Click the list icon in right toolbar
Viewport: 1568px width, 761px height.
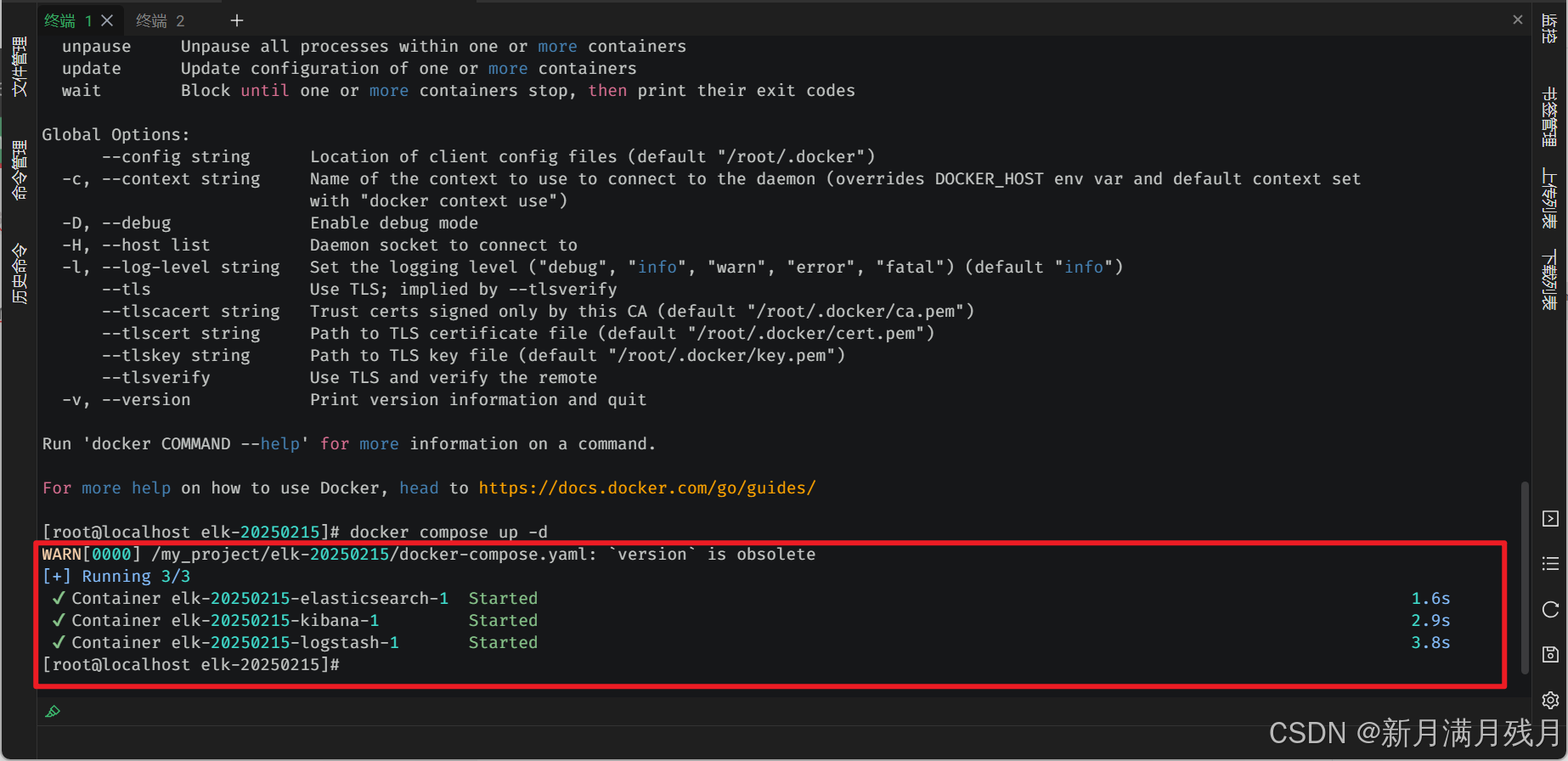[1550, 564]
